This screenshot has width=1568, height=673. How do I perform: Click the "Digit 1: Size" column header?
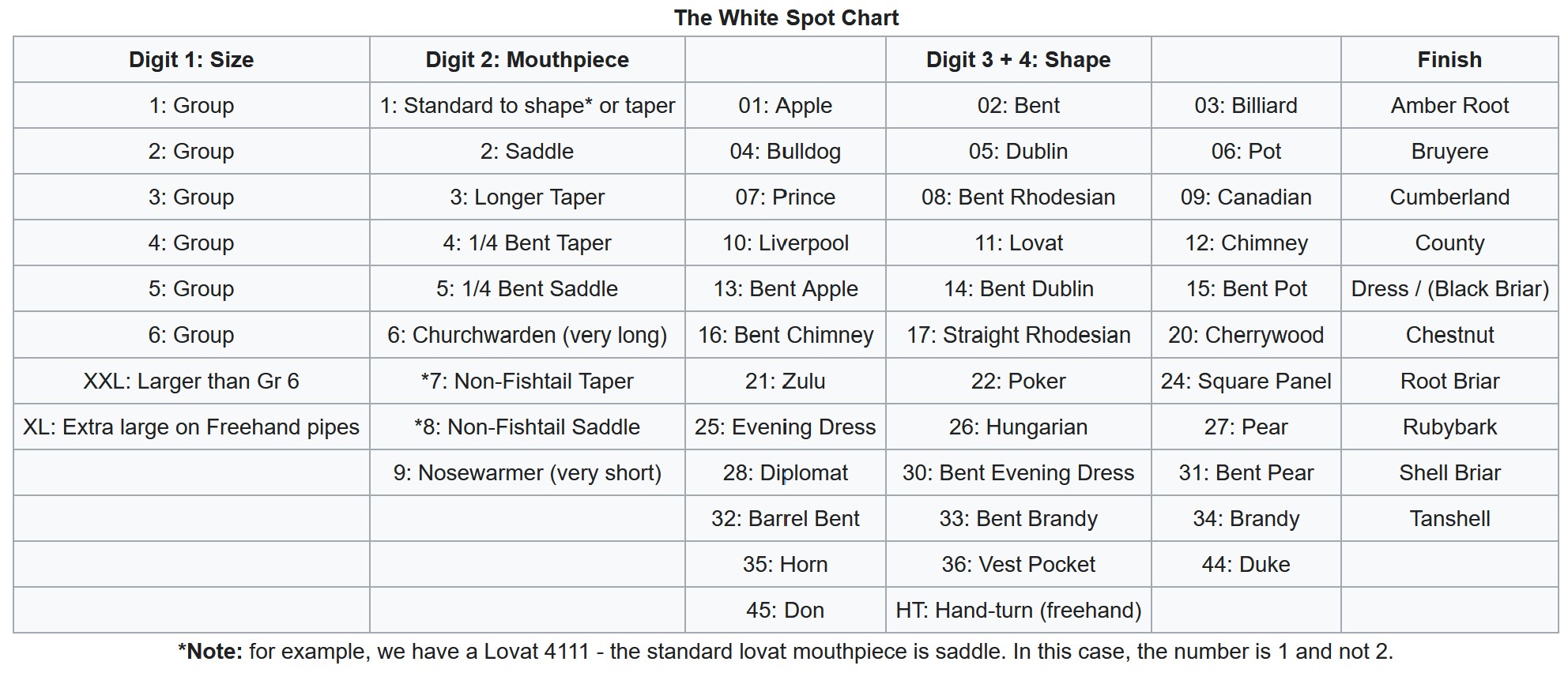[x=191, y=60]
